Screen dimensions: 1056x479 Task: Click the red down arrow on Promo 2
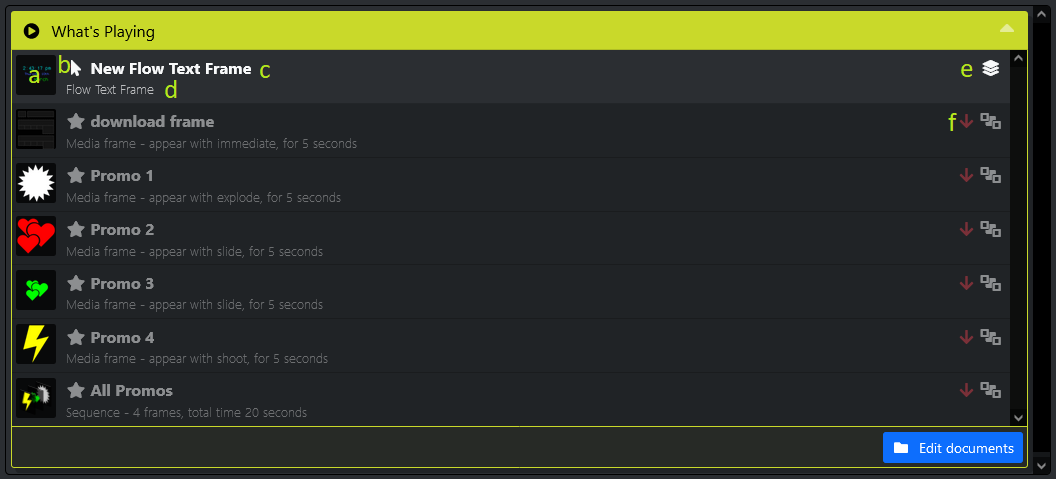[966, 229]
